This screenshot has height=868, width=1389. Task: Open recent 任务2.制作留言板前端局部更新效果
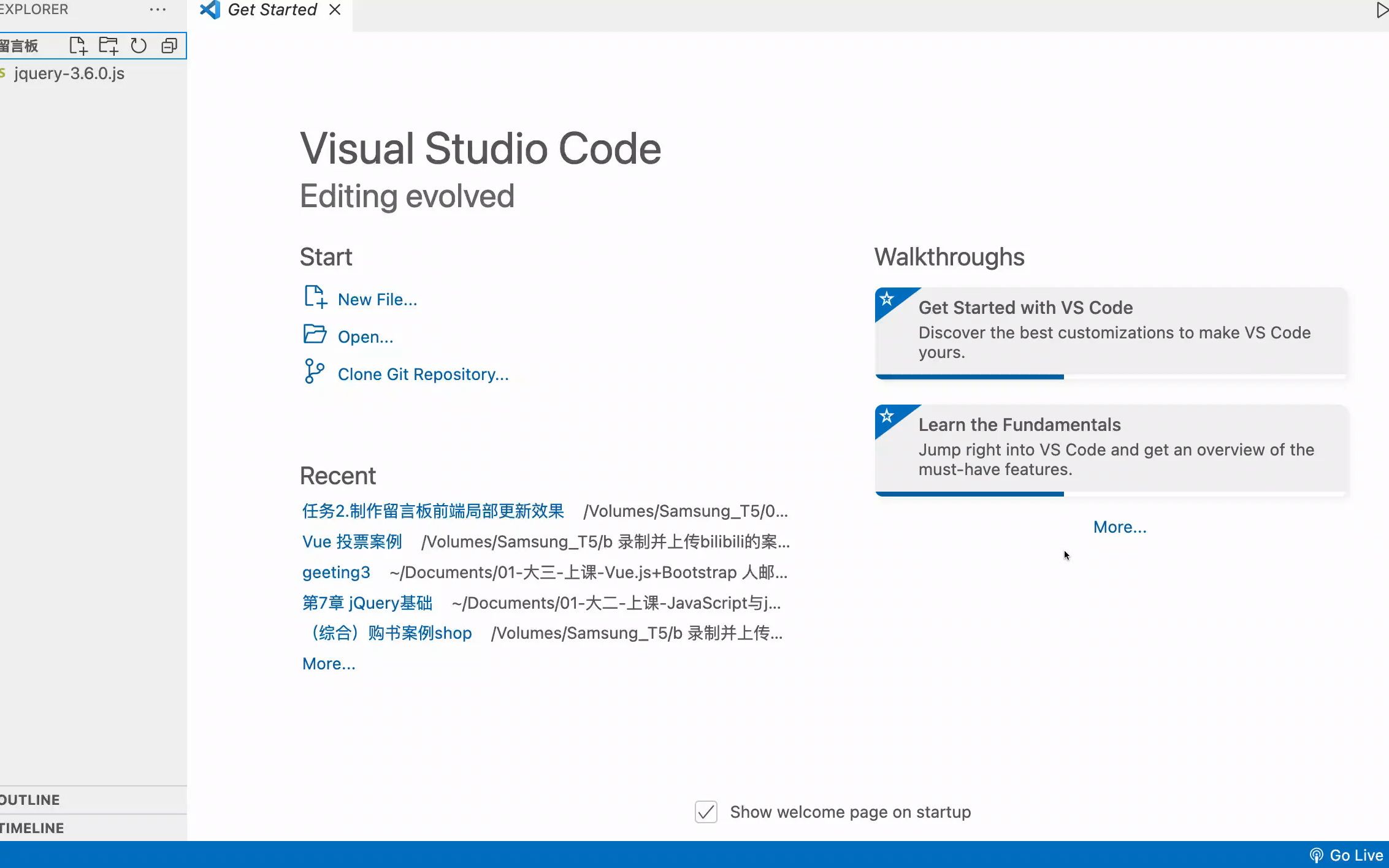(433, 511)
